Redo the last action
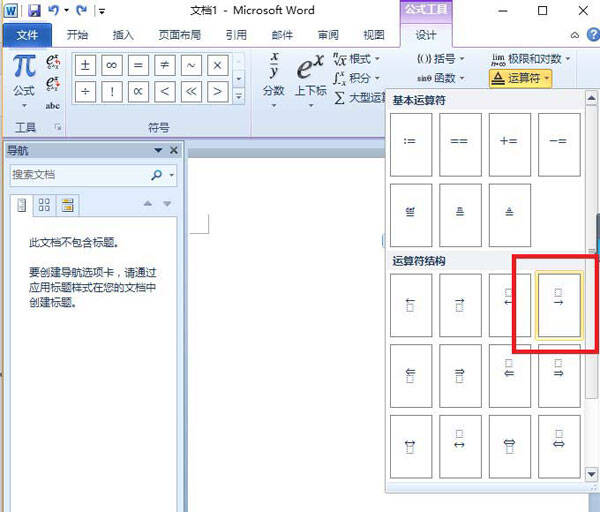The image size is (600, 512). click(81, 10)
